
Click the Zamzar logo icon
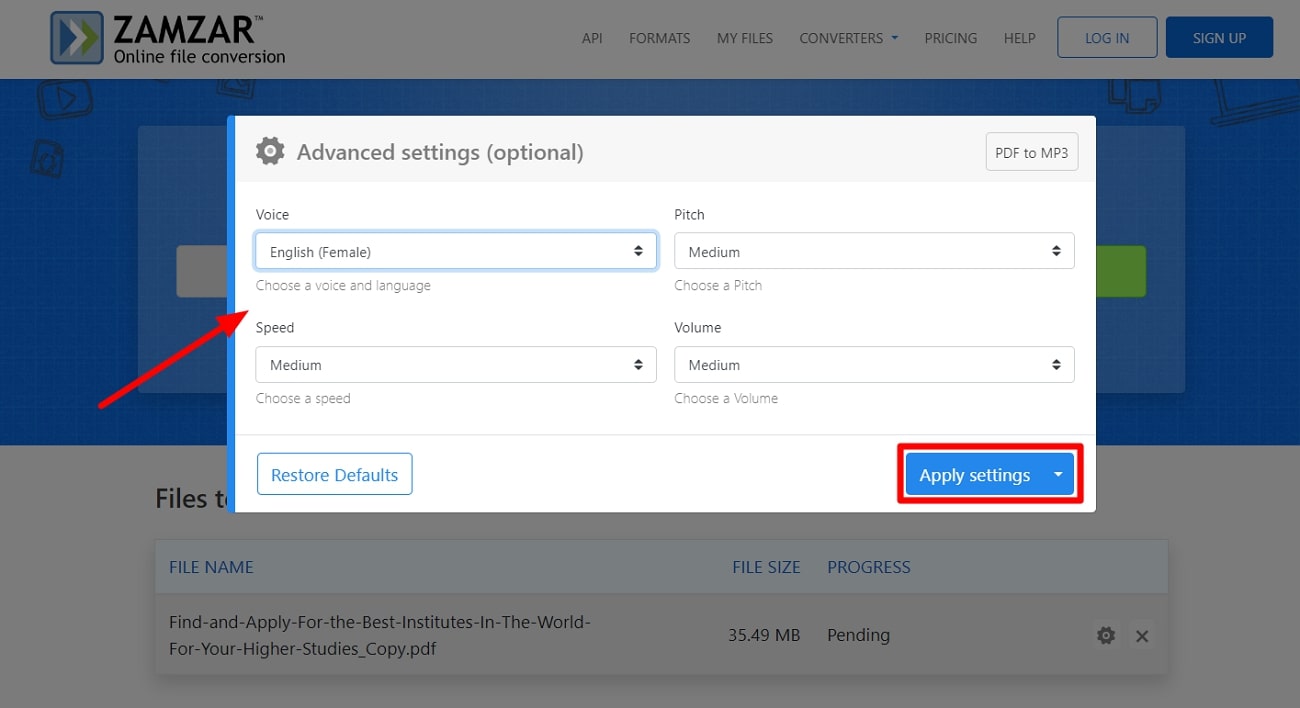tap(77, 38)
